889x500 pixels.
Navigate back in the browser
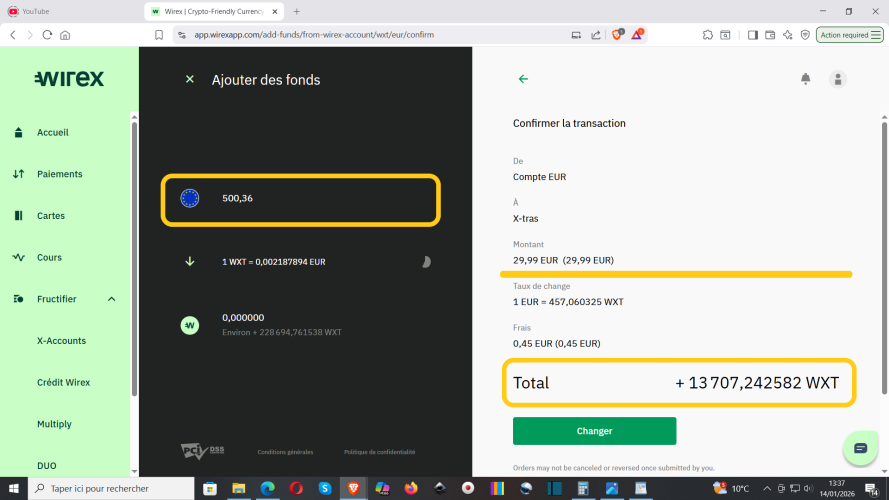point(13,35)
